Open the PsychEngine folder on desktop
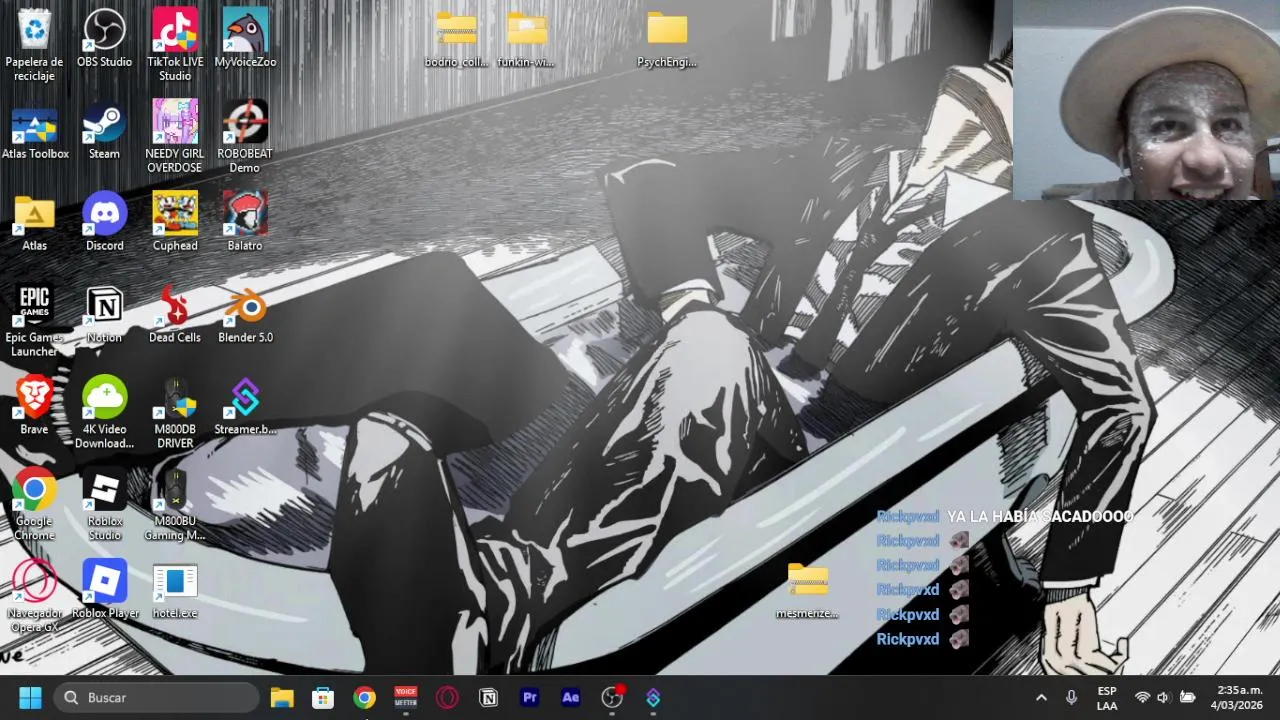Screen dimensions: 1280x720 click(667, 40)
